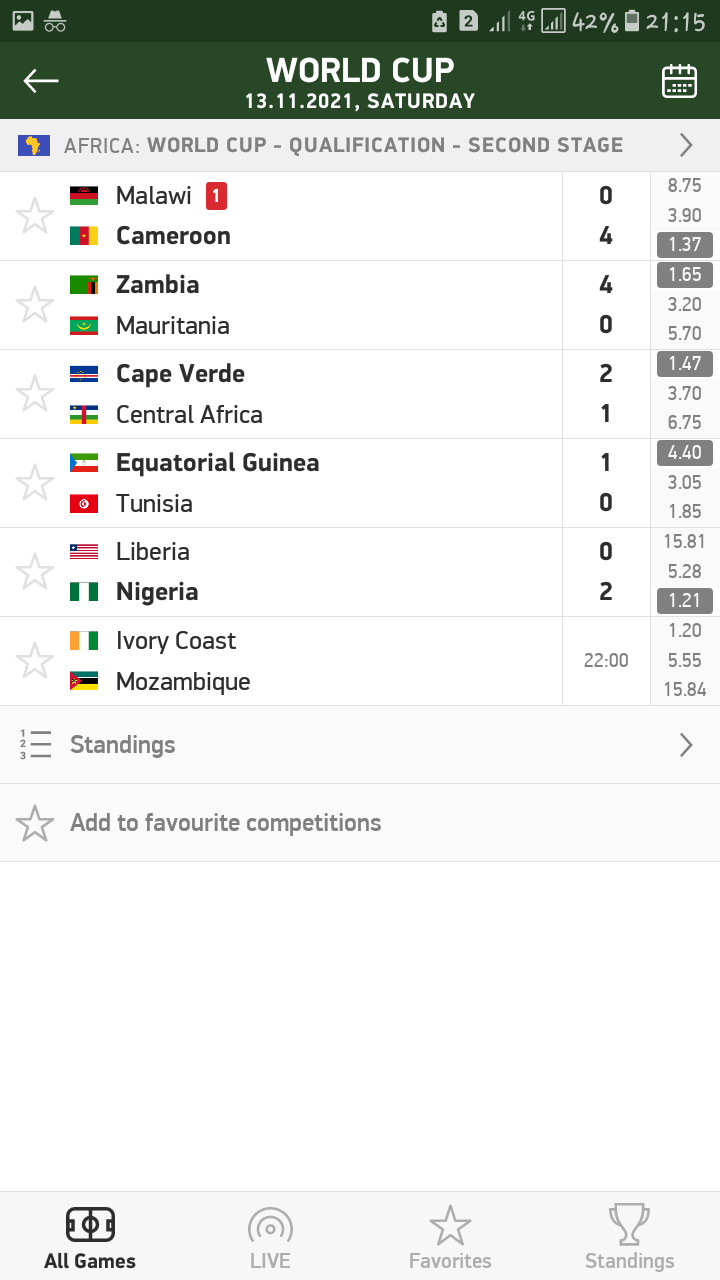Image resolution: width=720 pixels, height=1280 pixels.
Task: Star the Zambia vs Mauritania match
Action: pyautogui.click(x=35, y=305)
